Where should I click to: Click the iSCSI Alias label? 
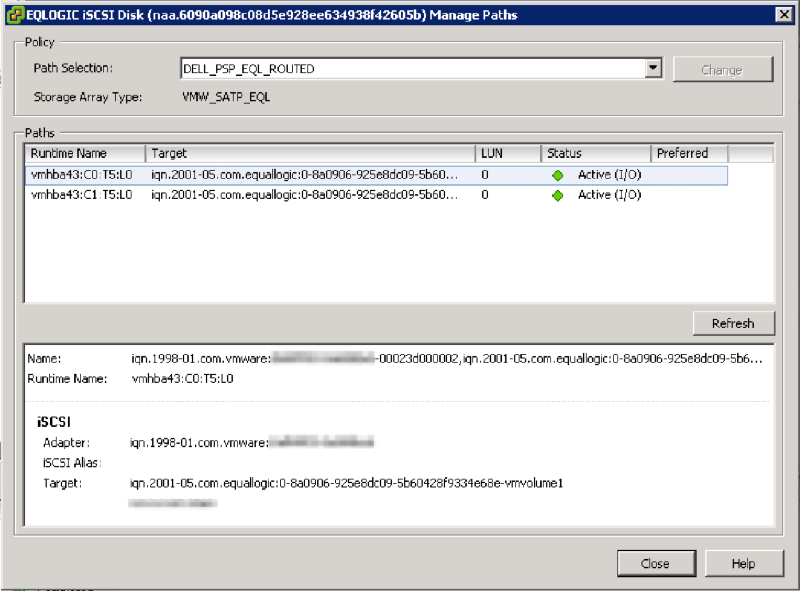tap(72, 463)
